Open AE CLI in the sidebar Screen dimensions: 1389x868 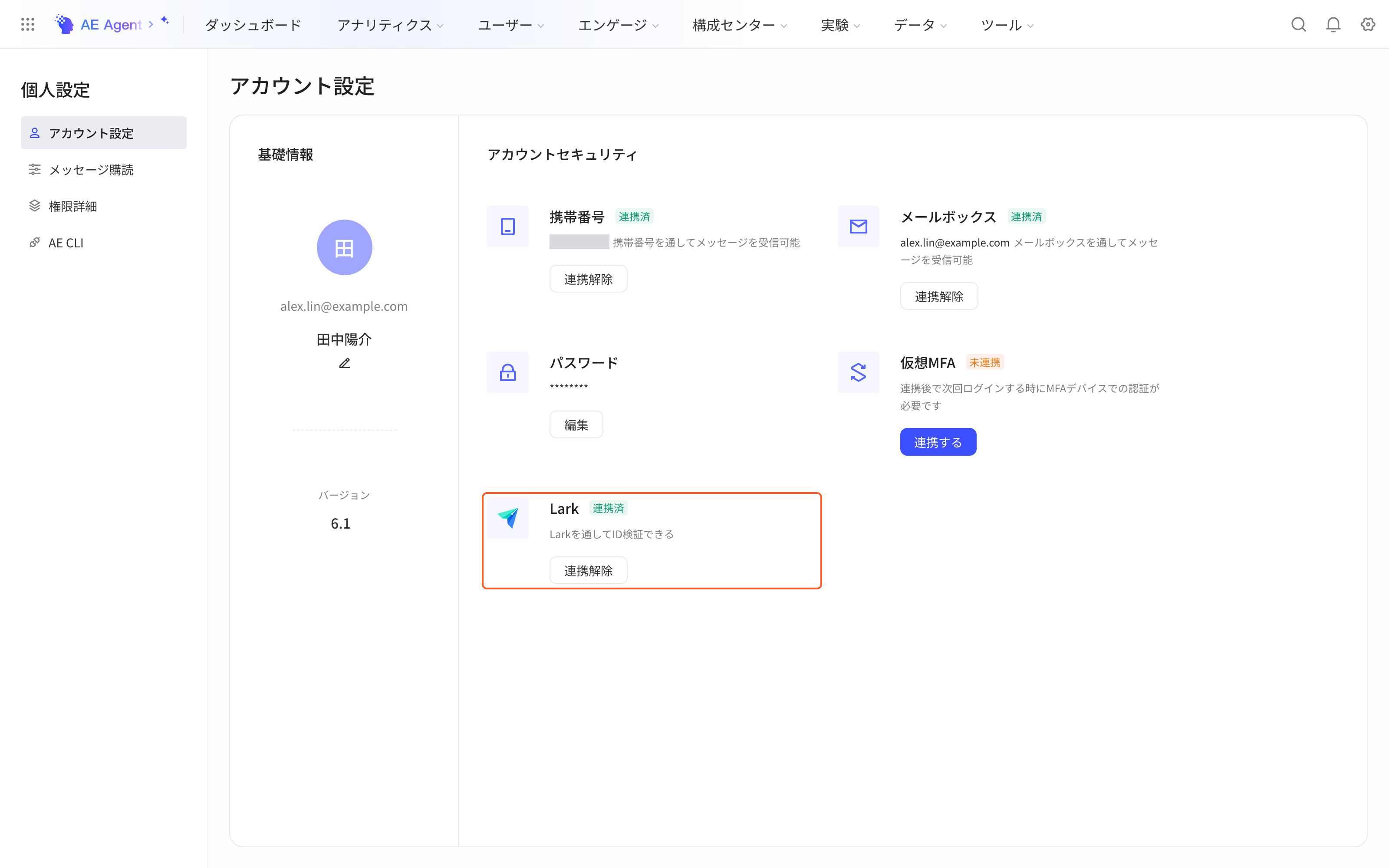click(104, 242)
